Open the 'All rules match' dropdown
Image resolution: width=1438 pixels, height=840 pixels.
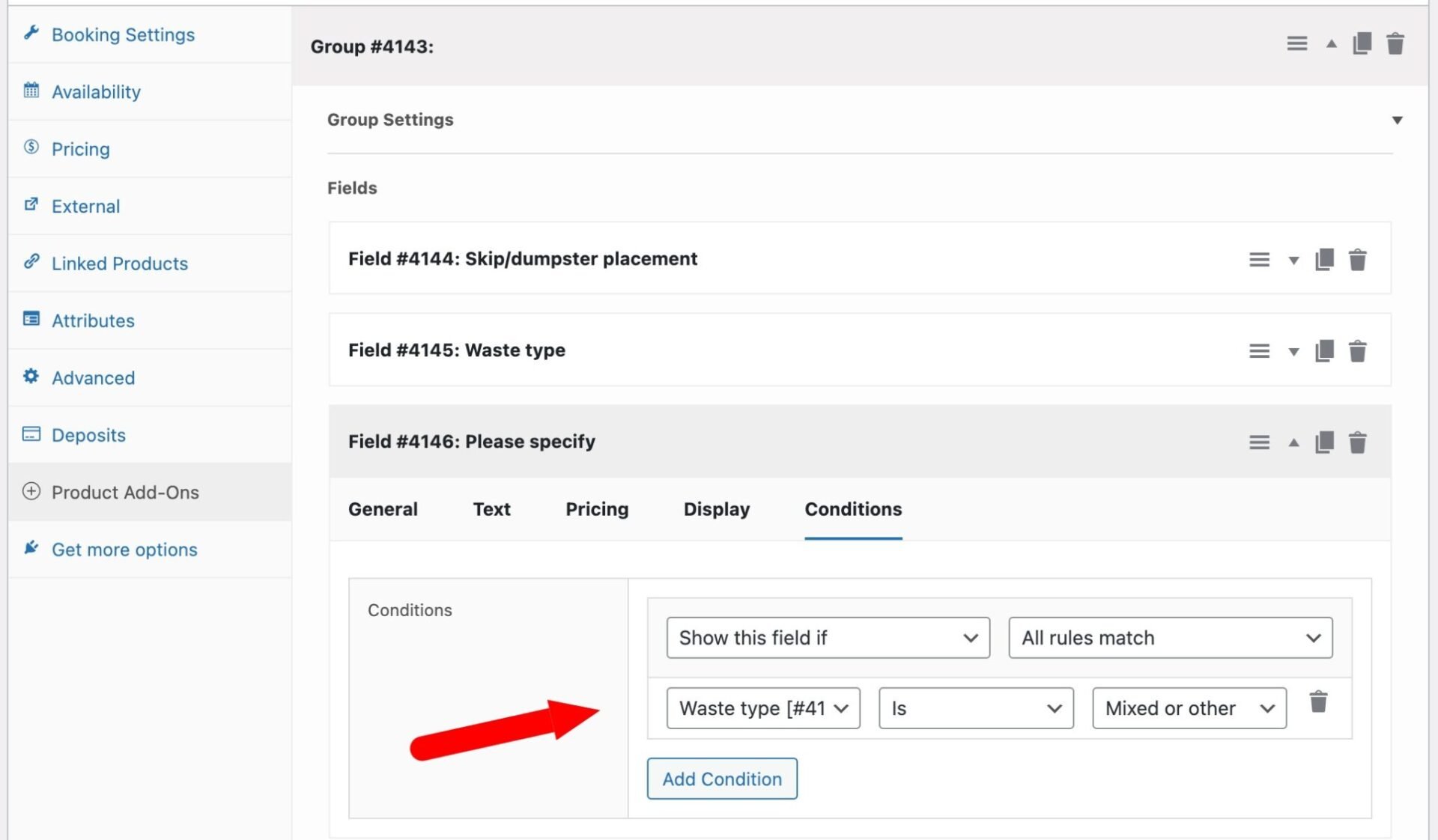[x=1169, y=638]
